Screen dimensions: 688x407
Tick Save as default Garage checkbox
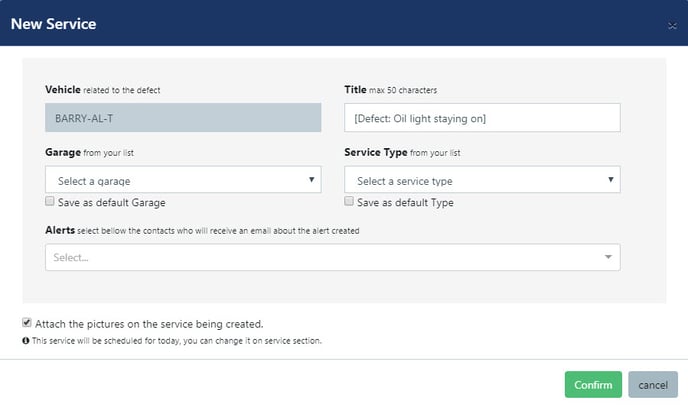point(50,201)
